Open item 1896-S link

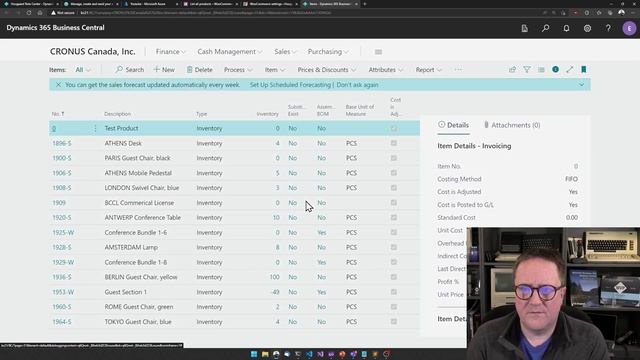coord(62,143)
